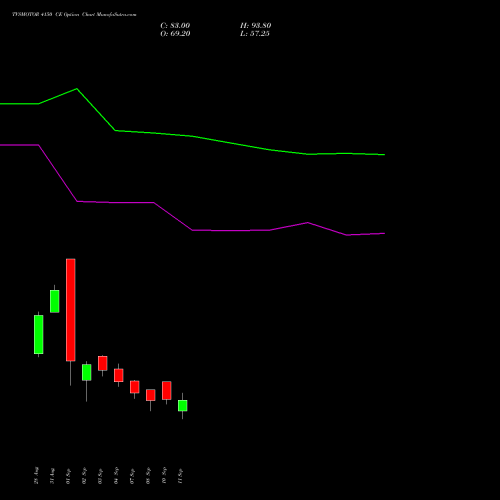The image size is (500, 500).
Task: Click the right end of the purple indicator line
Action: coord(384,233)
